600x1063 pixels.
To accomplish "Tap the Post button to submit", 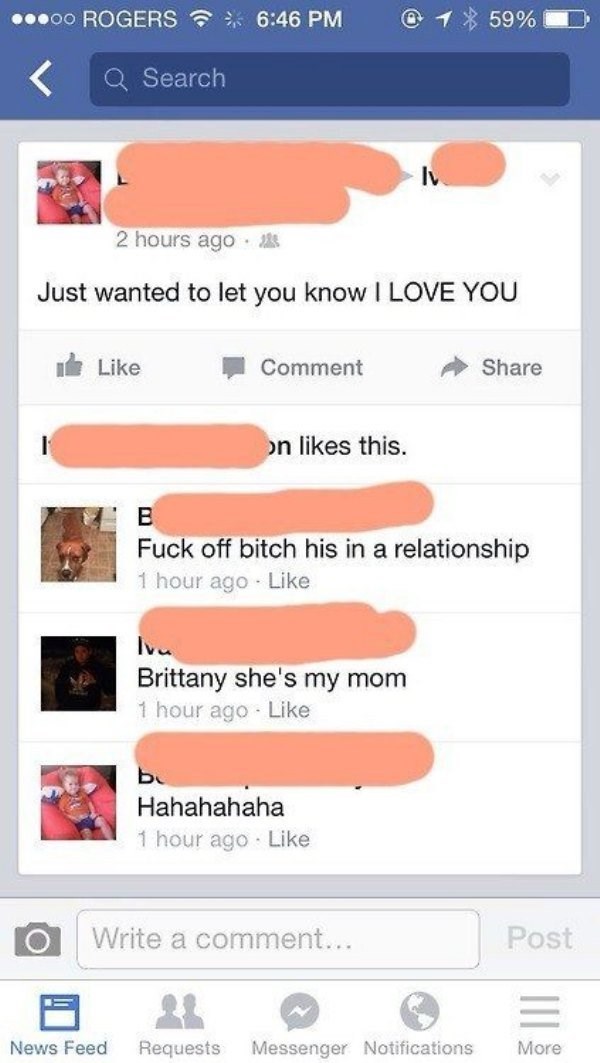I will click(540, 938).
